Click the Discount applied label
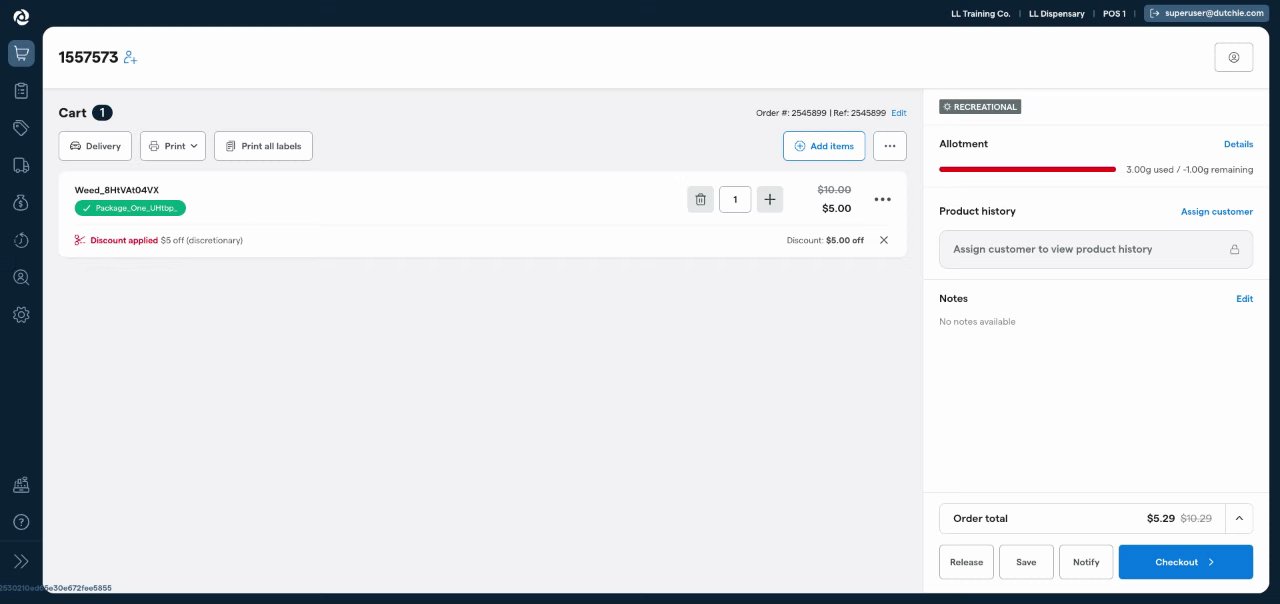Screen dimensions: 1280x604 point(124,240)
